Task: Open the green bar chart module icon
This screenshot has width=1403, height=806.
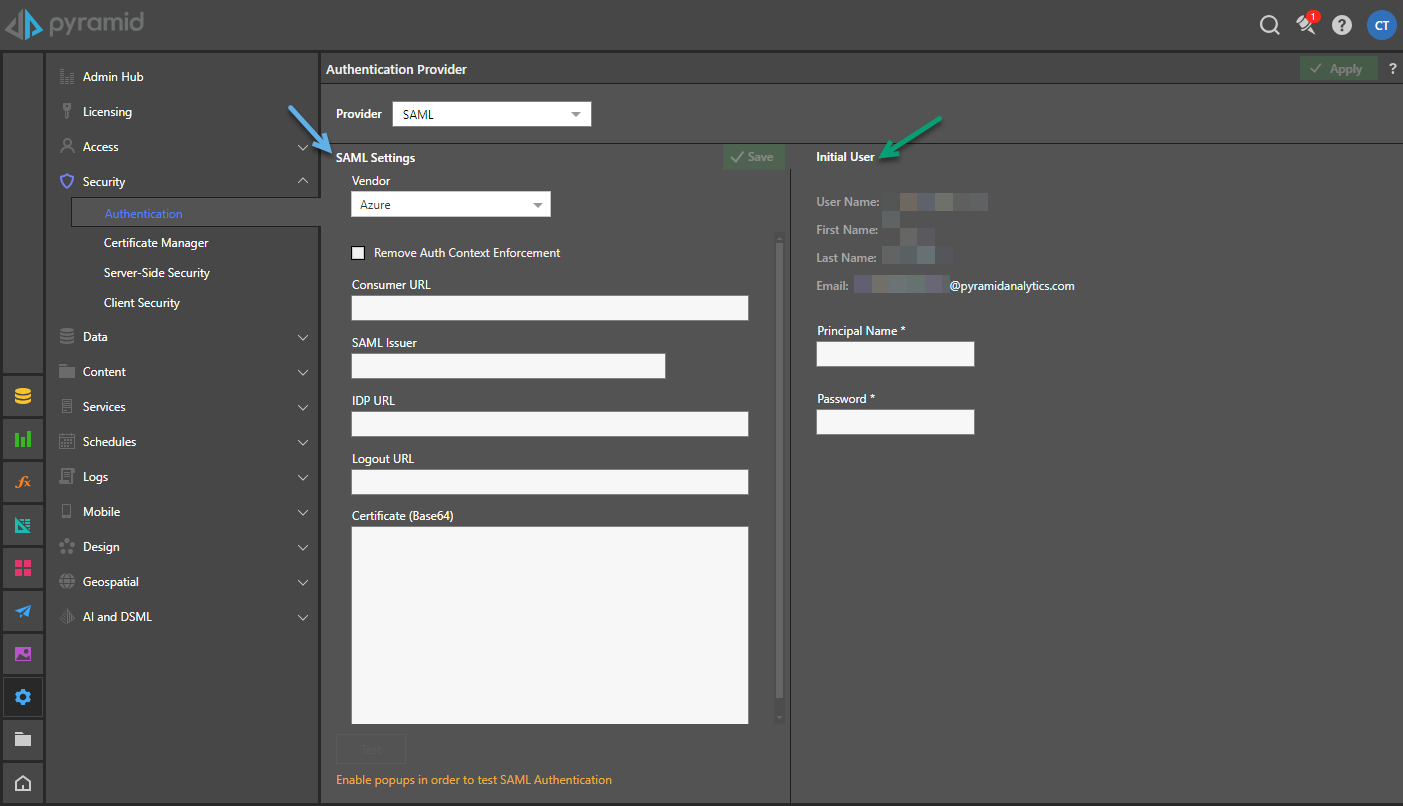Action: (x=23, y=439)
